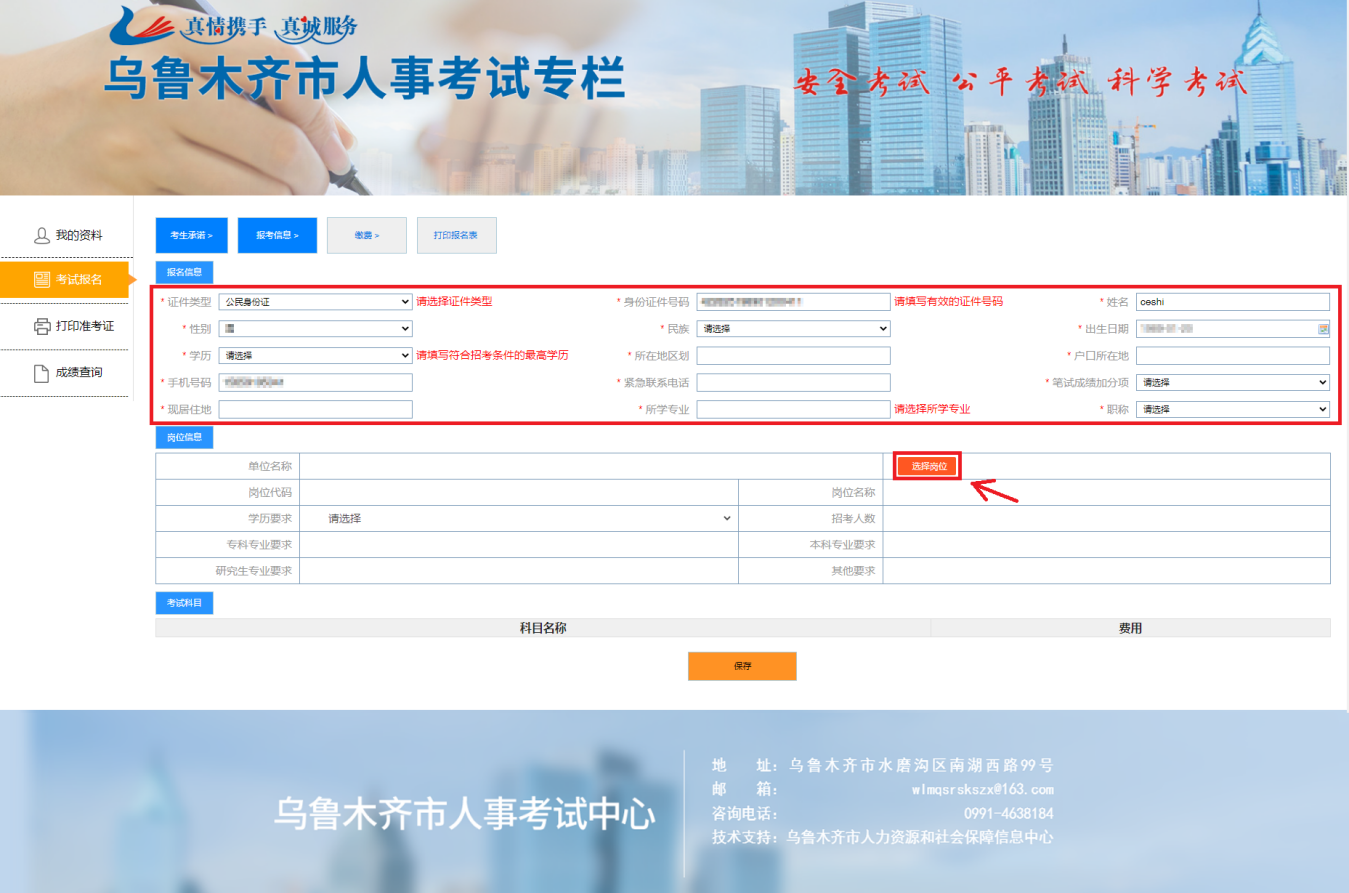Open the 打印报名表 step tab
The width and height of the screenshot is (1349, 893).
point(456,235)
